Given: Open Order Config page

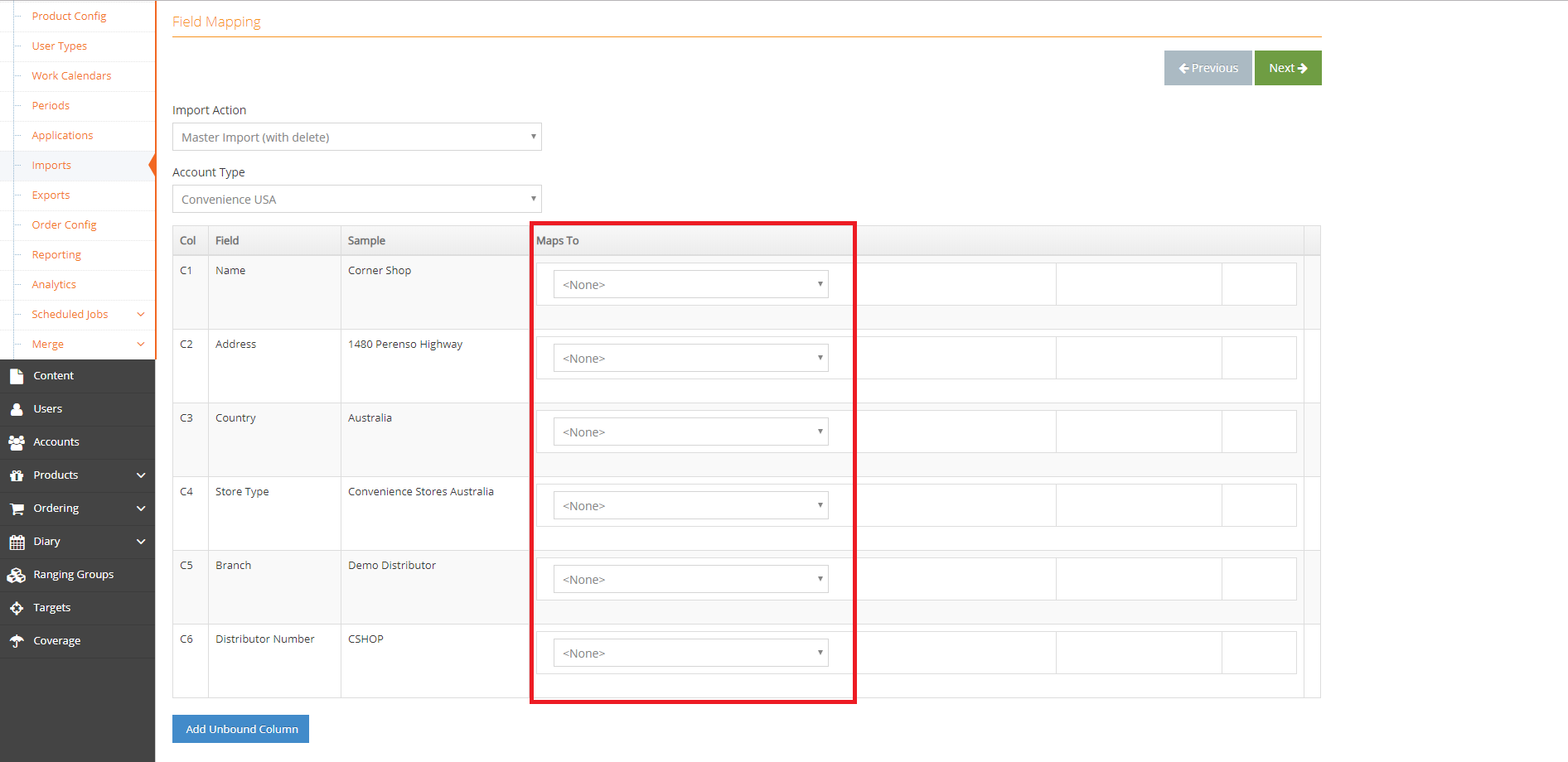Looking at the screenshot, I should coord(64,224).
